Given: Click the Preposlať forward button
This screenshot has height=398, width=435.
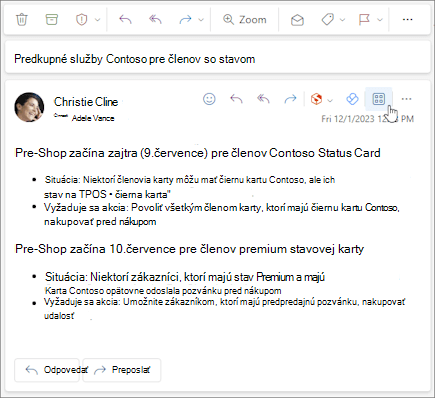Looking at the screenshot, I should point(122,370).
